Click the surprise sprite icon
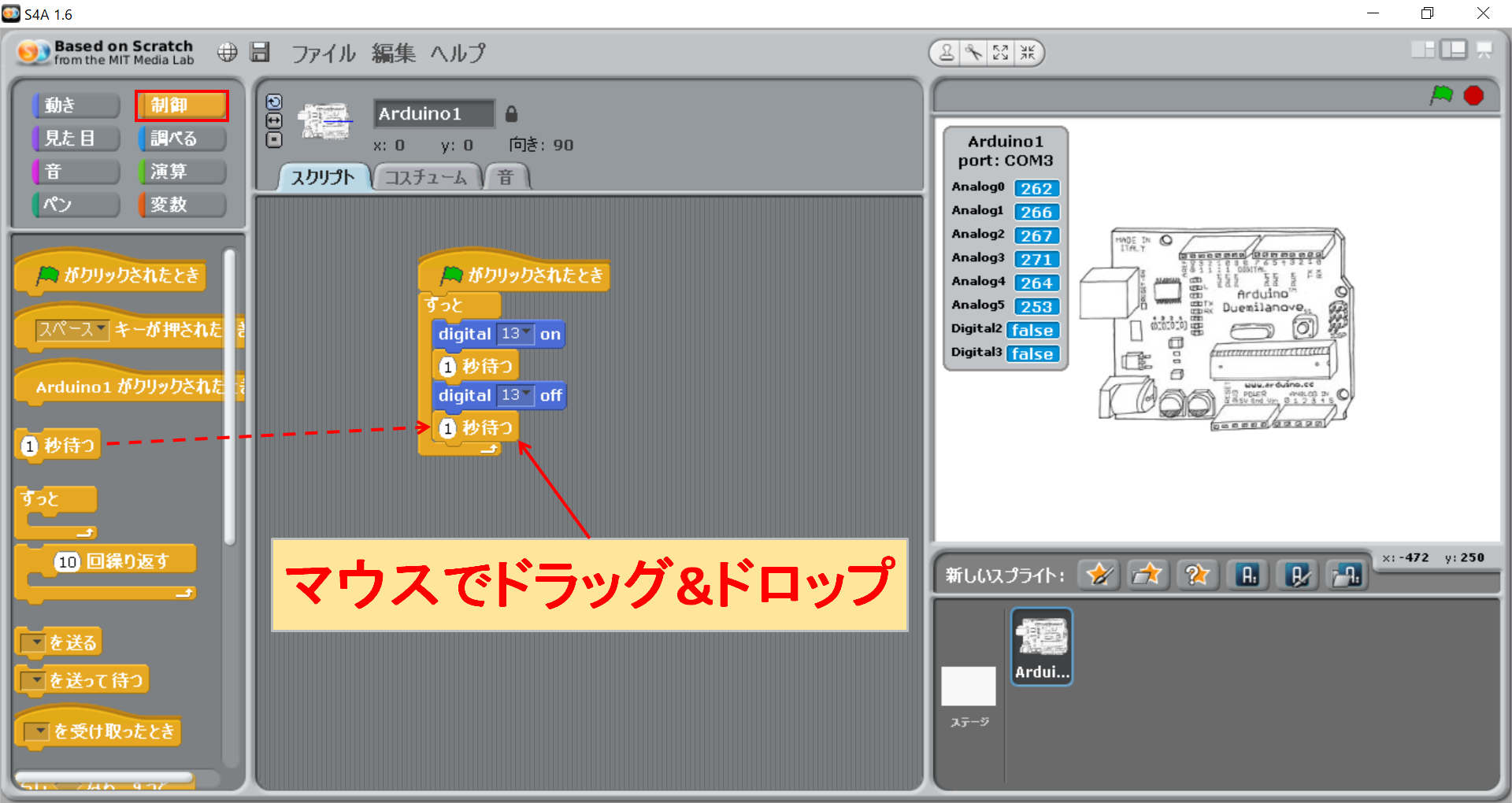The width and height of the screenshot is (1512, 803). [x=1197, y=575]
